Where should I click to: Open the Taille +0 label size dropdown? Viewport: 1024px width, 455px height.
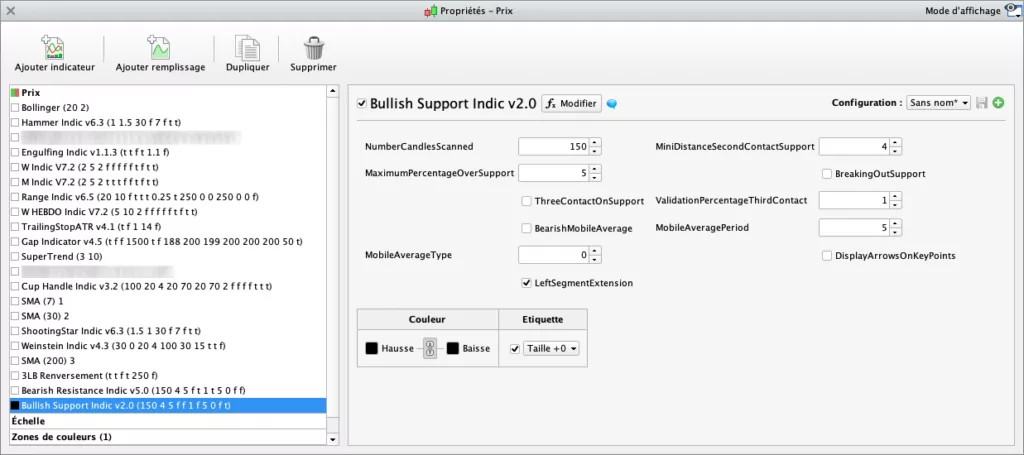tap(552, 348)
